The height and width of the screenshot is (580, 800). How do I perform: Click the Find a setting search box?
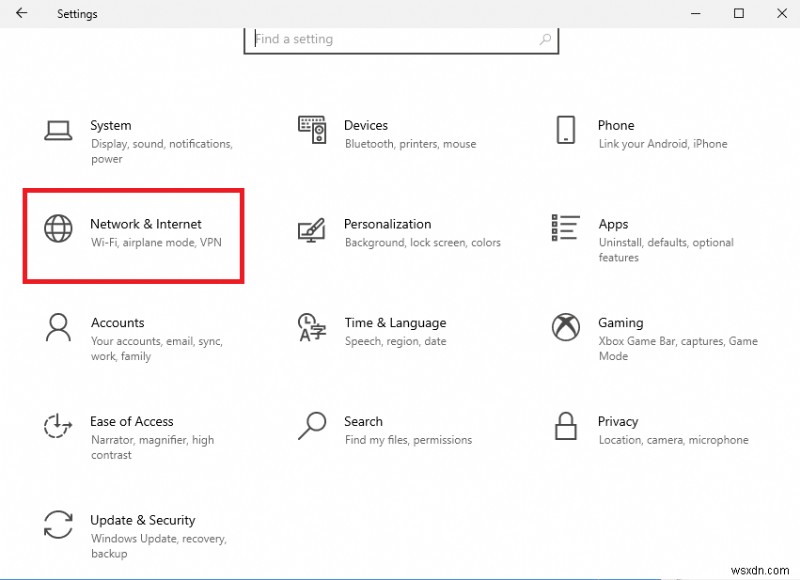pos(400,39)
